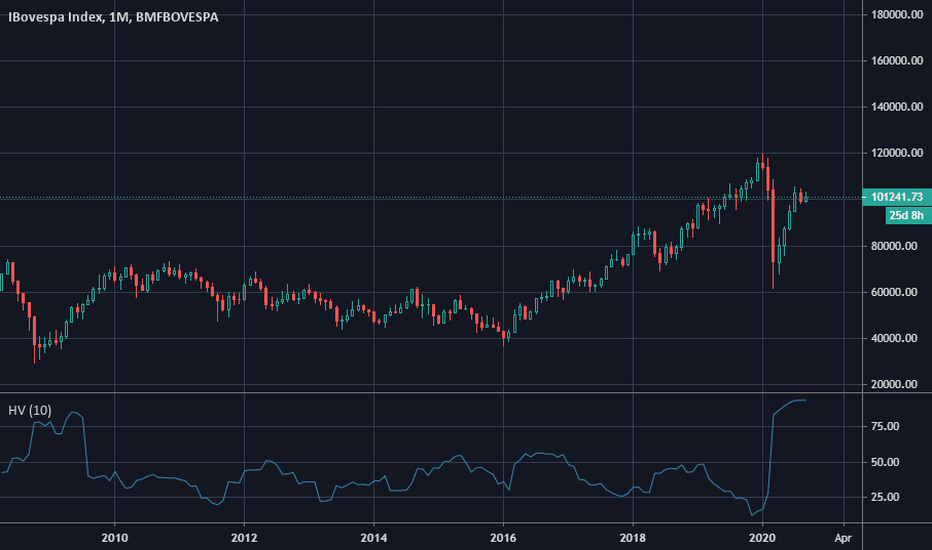Screen dimensions: 932x550
Task: Click the 25.00 HV axis label
Action: (885, 497)
